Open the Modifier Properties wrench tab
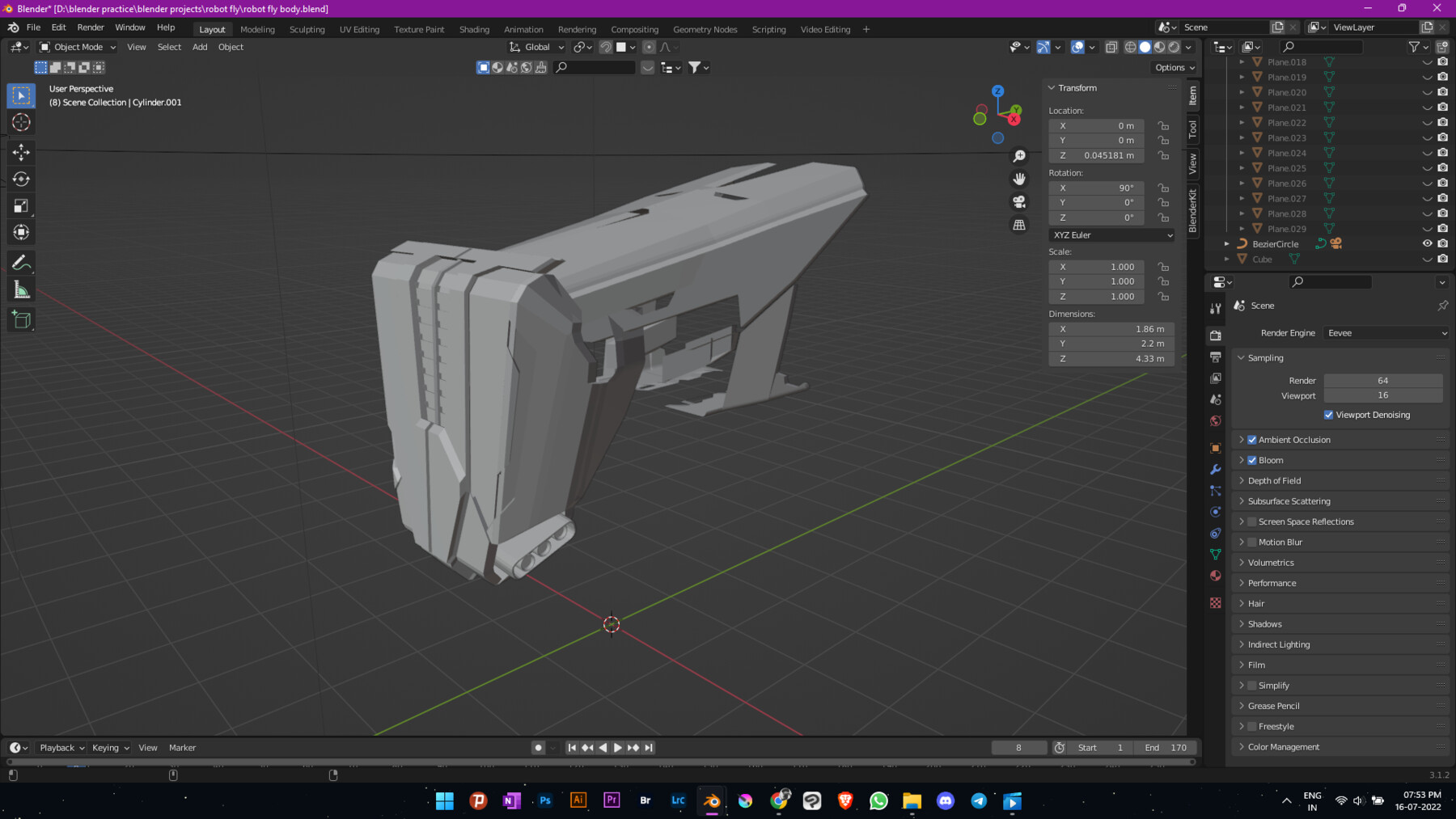 (x=1215, y=470)
